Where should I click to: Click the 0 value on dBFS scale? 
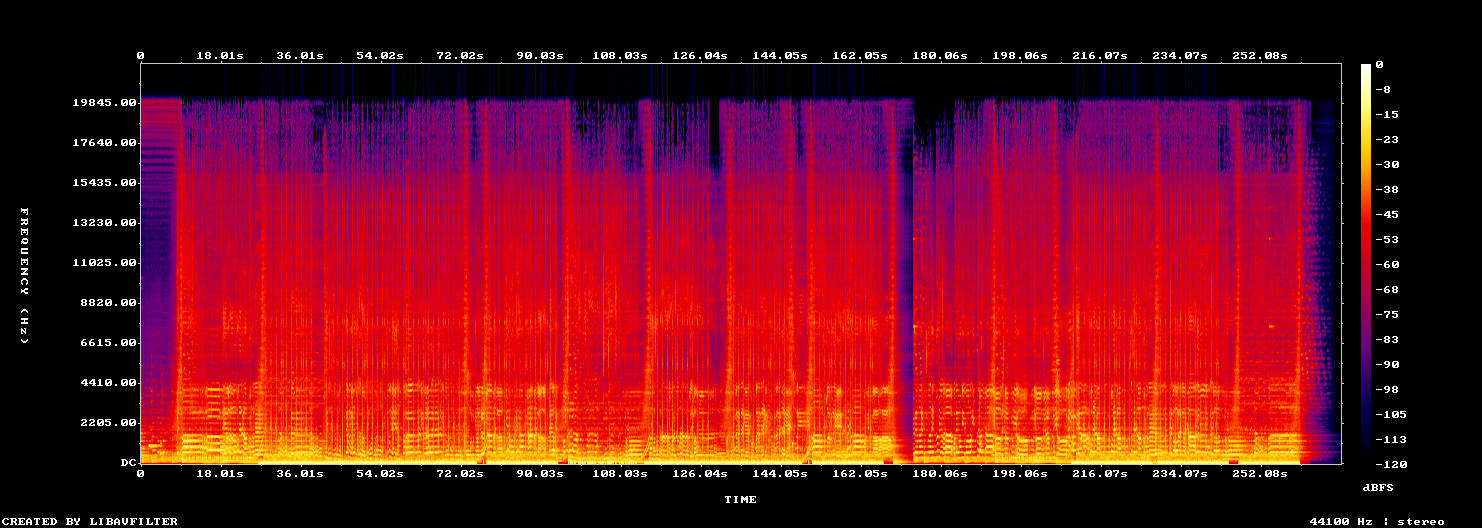click(x=1379, y=65)
